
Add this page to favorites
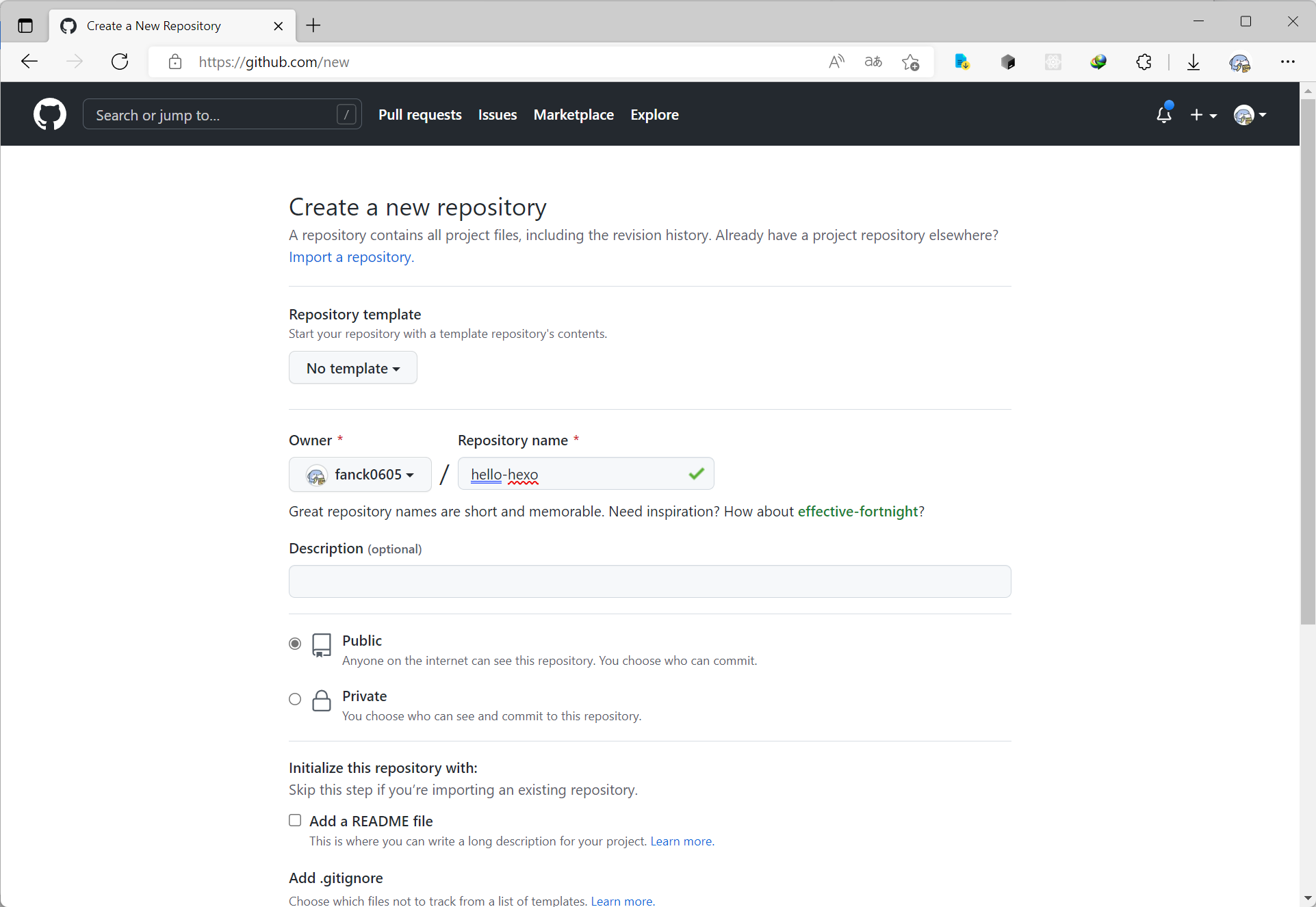click(x=910, y=62)
